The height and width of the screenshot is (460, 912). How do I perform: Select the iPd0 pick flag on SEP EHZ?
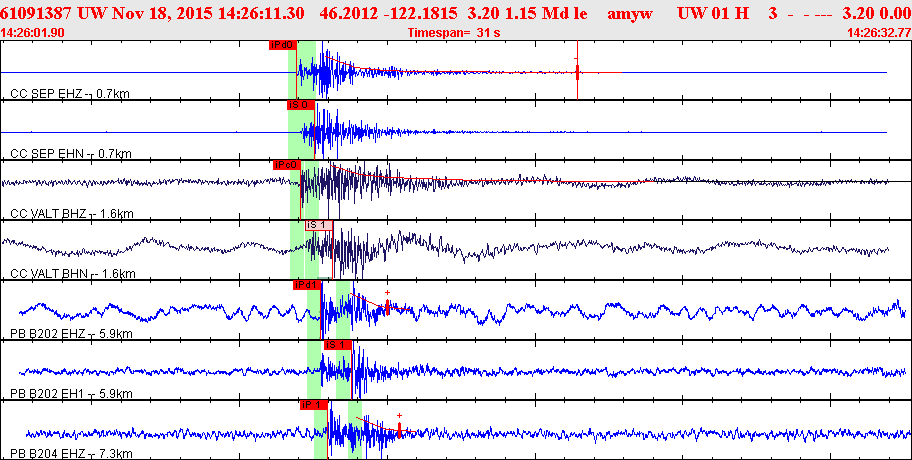(x=283, y=45)
